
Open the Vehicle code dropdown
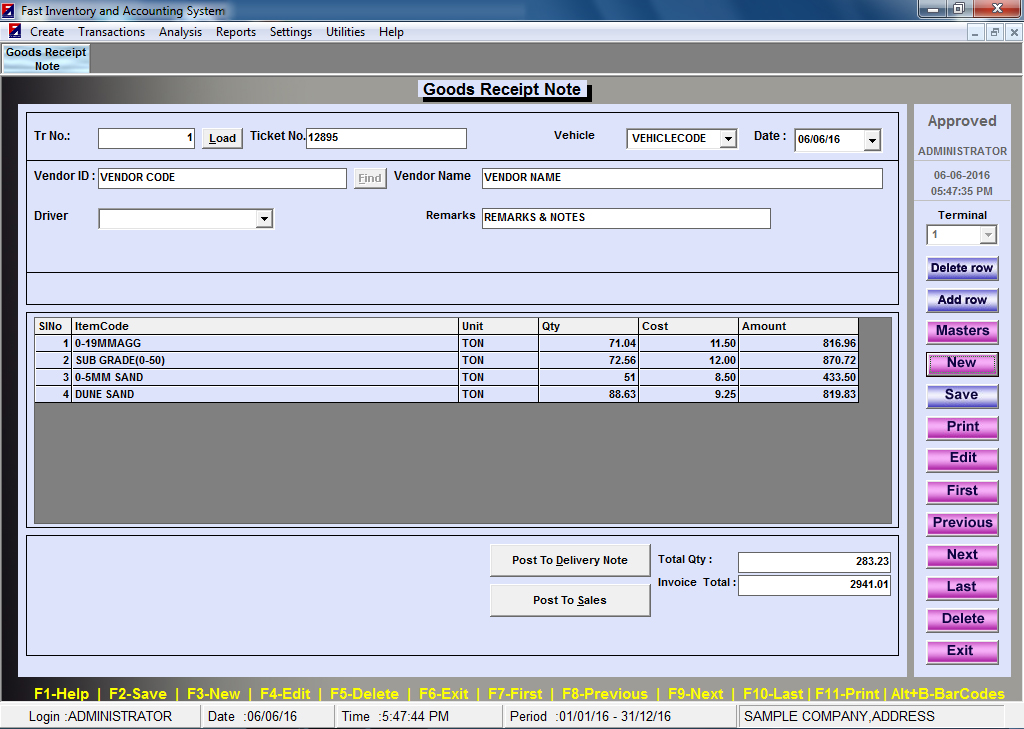click(x=728, y=139)
